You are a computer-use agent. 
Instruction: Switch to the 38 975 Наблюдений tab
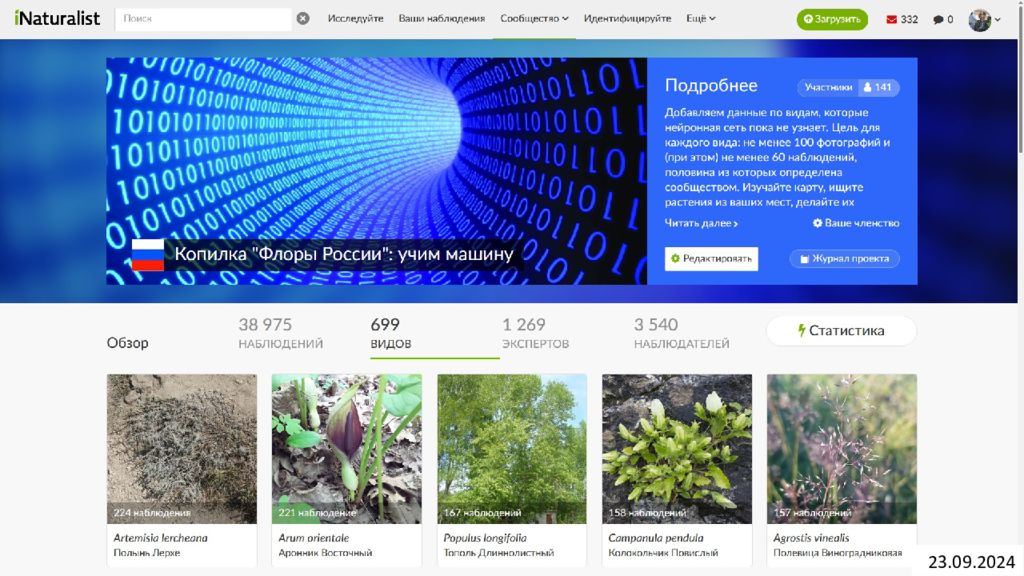pyautogui.click(x=281, y=333)
